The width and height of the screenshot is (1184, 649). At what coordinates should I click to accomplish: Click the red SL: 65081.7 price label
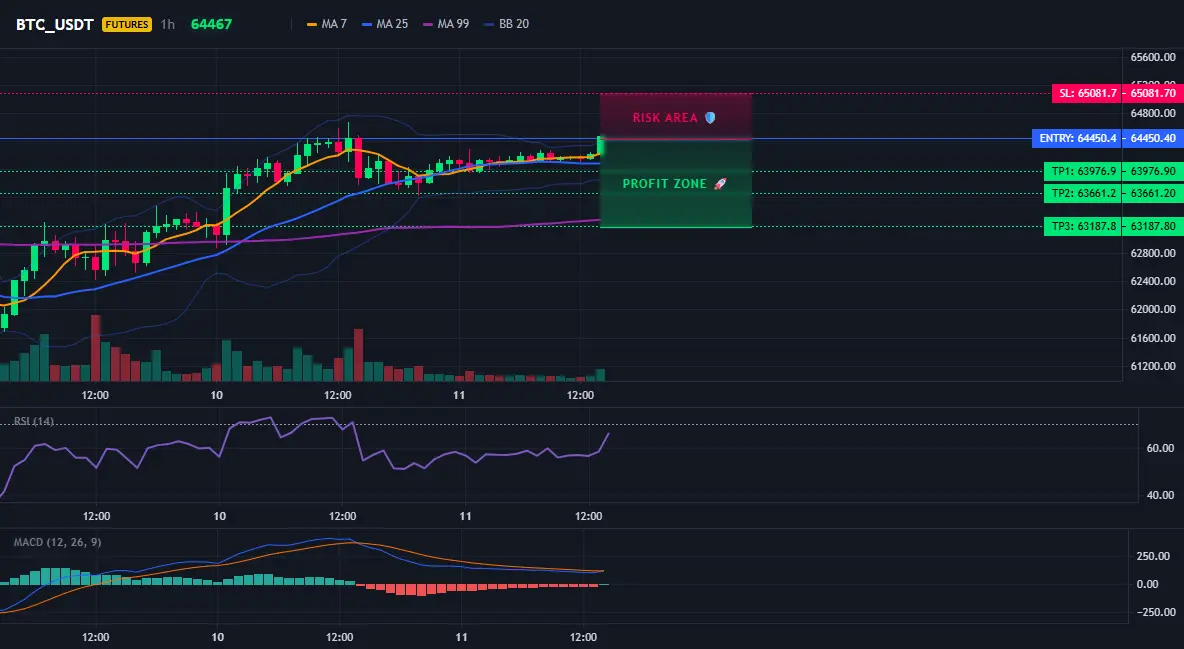1086,94
